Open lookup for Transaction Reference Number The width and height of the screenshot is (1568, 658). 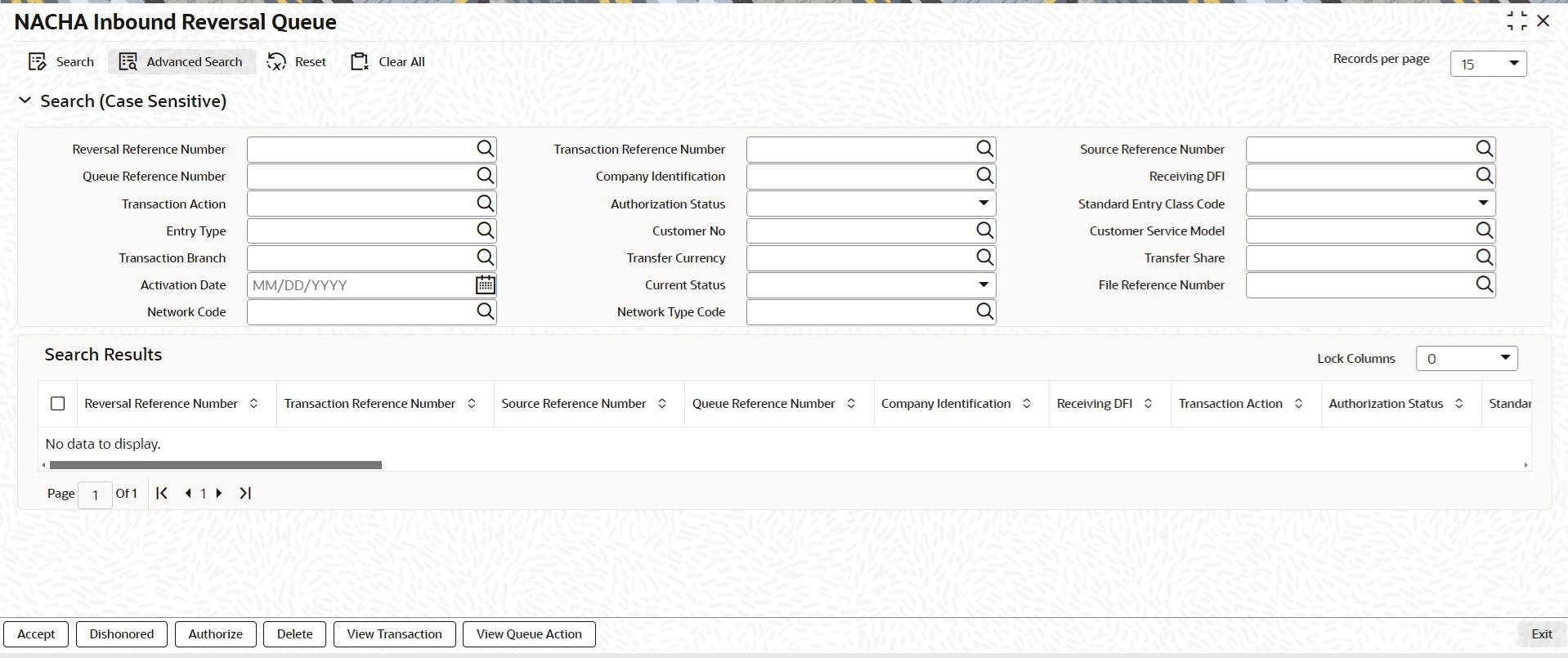pos(985,149)
